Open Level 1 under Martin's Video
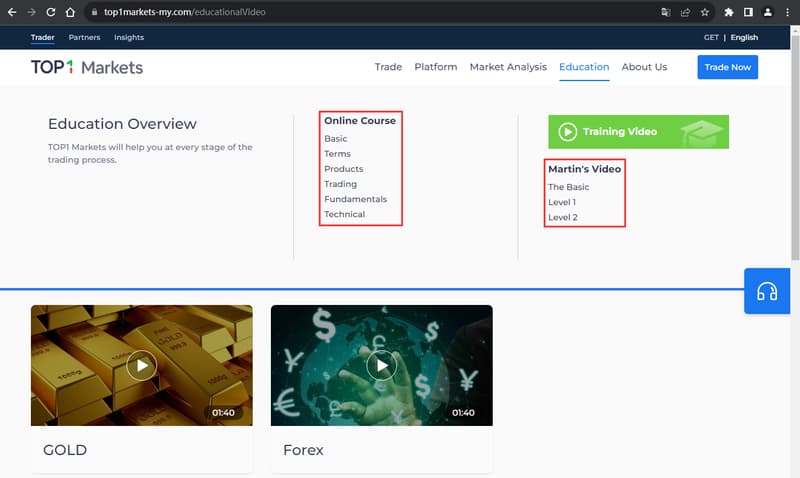800x478 pixels. pyautogui.click(x=562, y=202)
